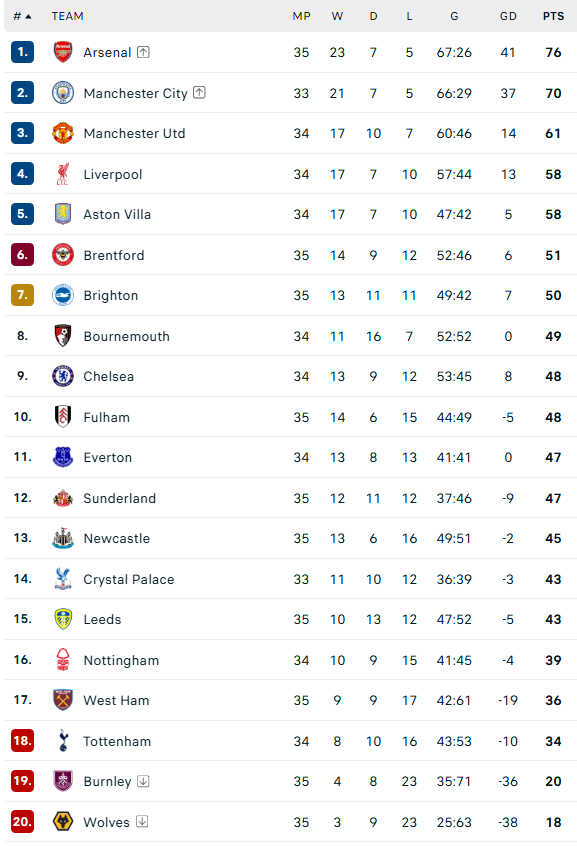The image size is (577, 847).
Task: Sort standings by the GD column header
Action: point(508,16)
